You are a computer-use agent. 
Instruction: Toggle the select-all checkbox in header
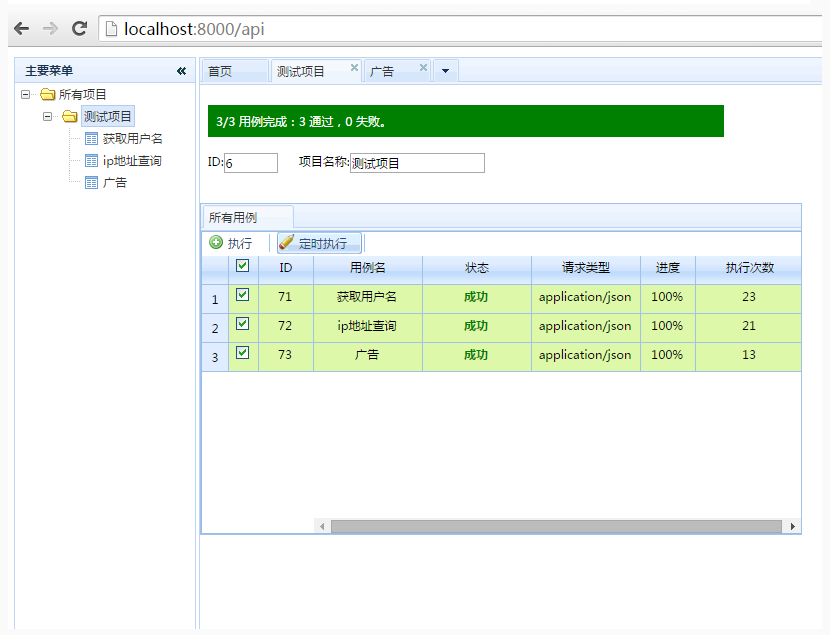pos(242,266)
